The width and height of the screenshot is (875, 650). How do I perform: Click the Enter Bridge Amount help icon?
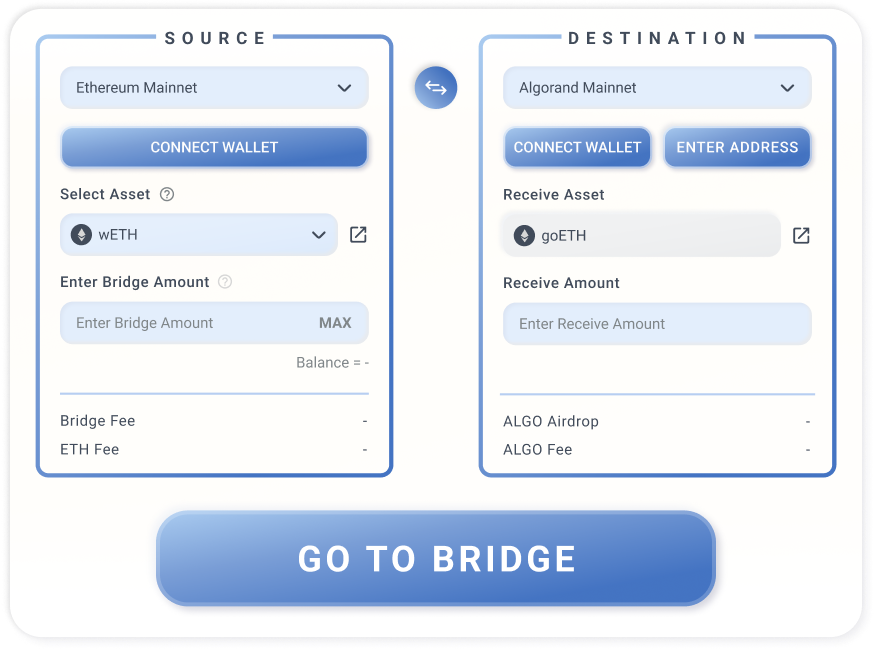pyautogui.click(x=225, y=282)
